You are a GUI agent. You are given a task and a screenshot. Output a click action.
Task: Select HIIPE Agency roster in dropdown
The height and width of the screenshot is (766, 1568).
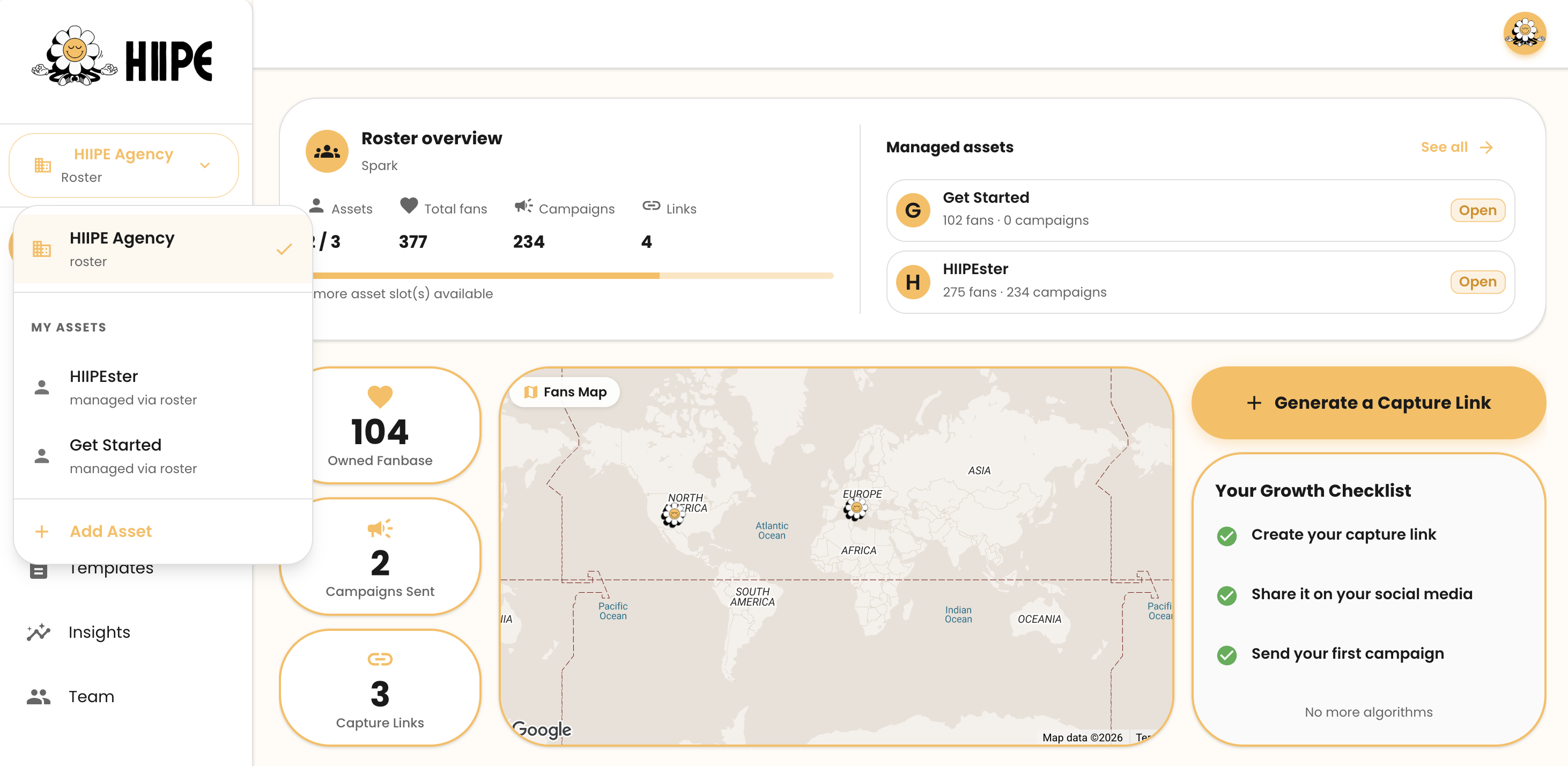coord(163,249)
